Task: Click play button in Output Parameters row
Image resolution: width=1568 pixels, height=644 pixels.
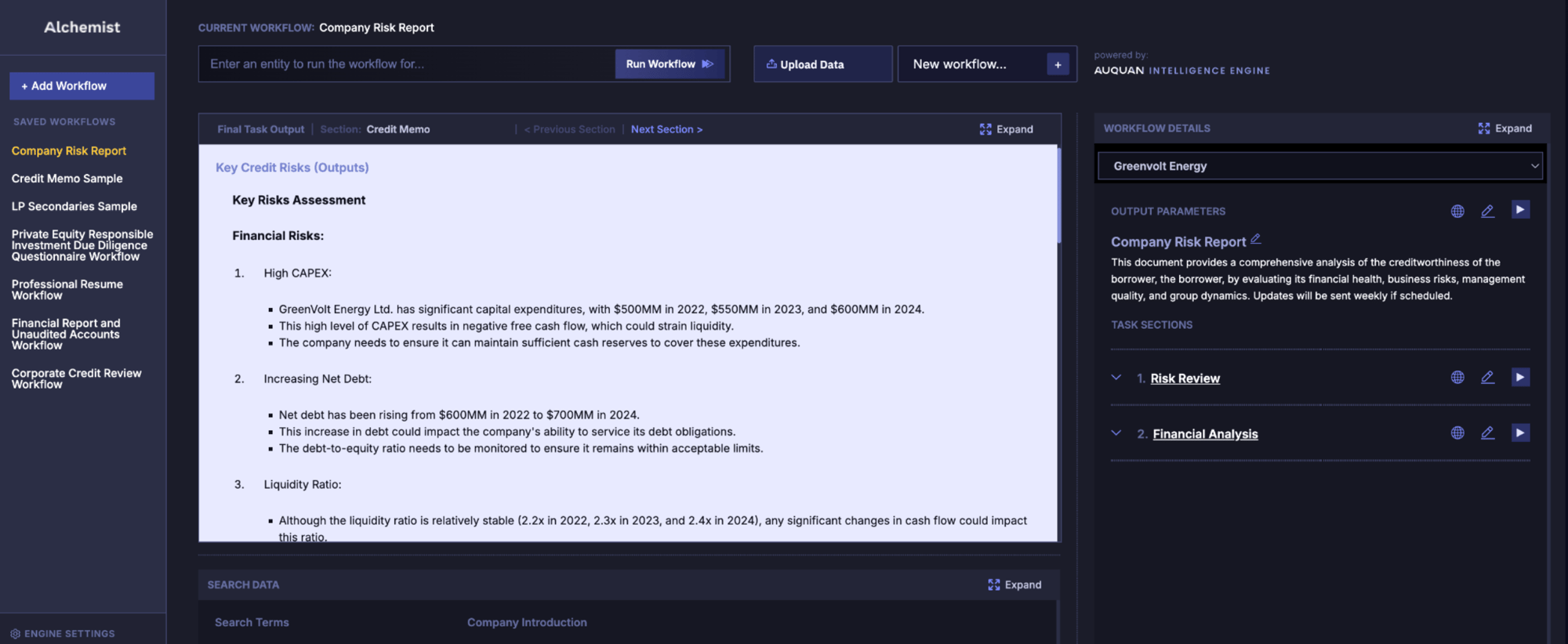Action: tap(1520, 209)
